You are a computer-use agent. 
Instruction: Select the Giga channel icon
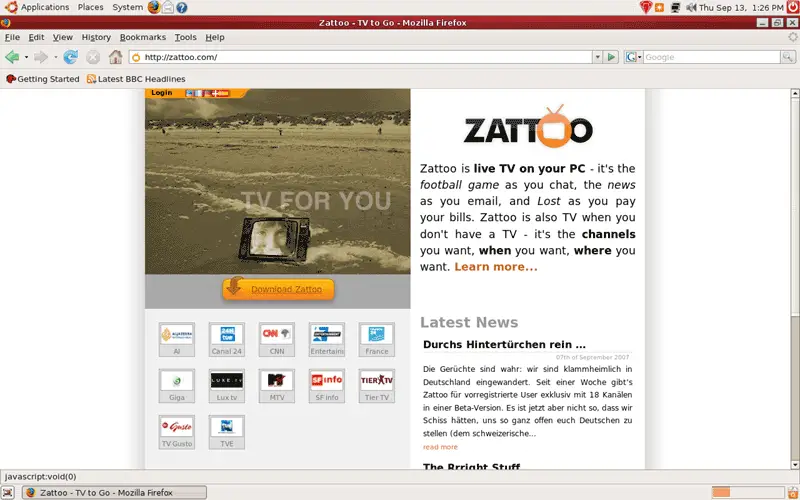(x=177, y=386)
